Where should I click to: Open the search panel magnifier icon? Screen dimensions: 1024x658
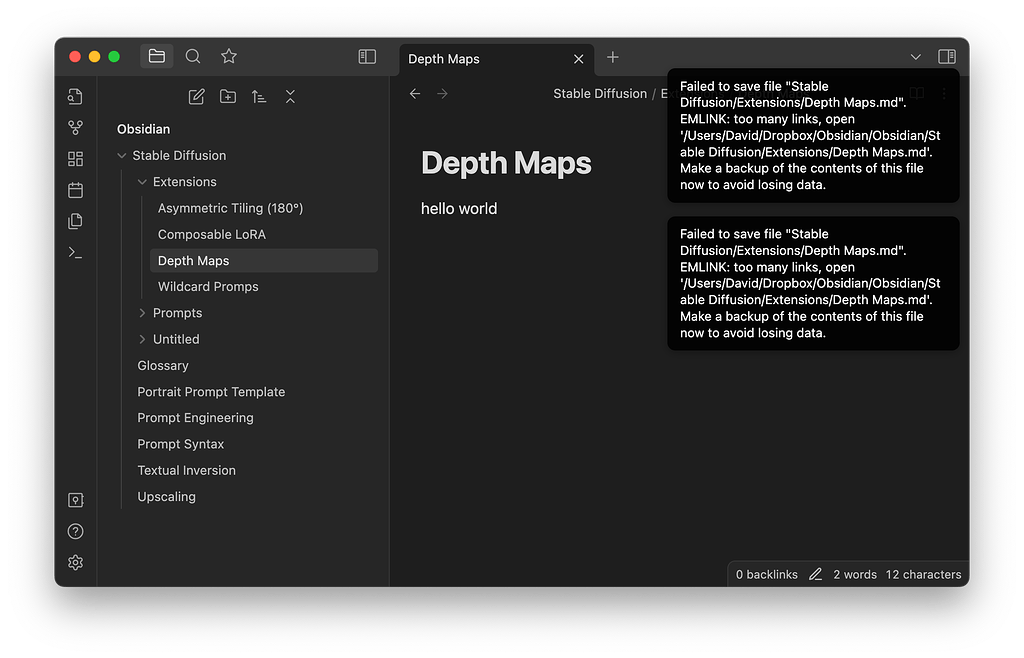(x=193, y=56)
